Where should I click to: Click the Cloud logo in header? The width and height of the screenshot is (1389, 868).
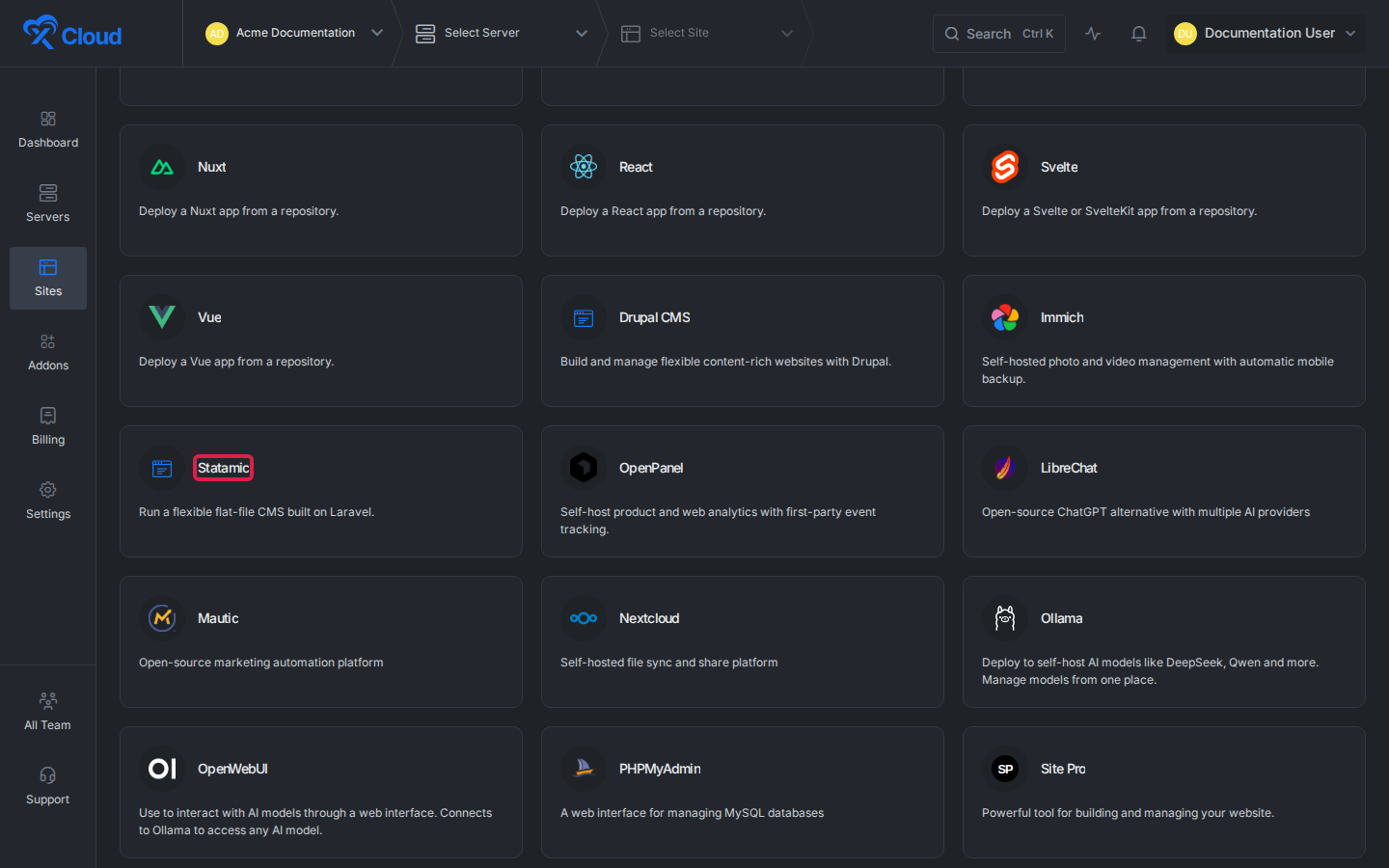click(72, 33)
